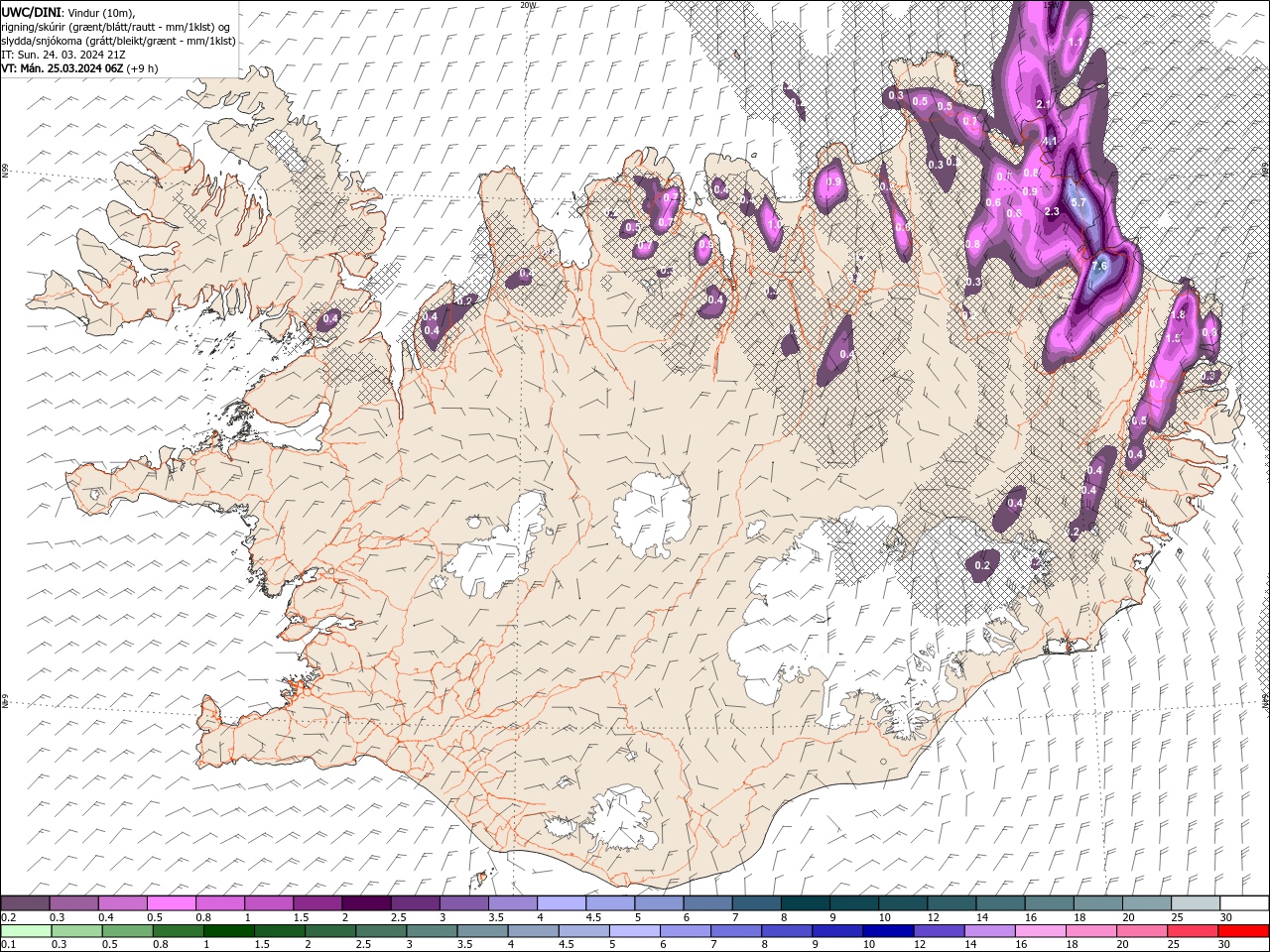Select the 5 light lavender swatch in lower legend

coord(634,931)
